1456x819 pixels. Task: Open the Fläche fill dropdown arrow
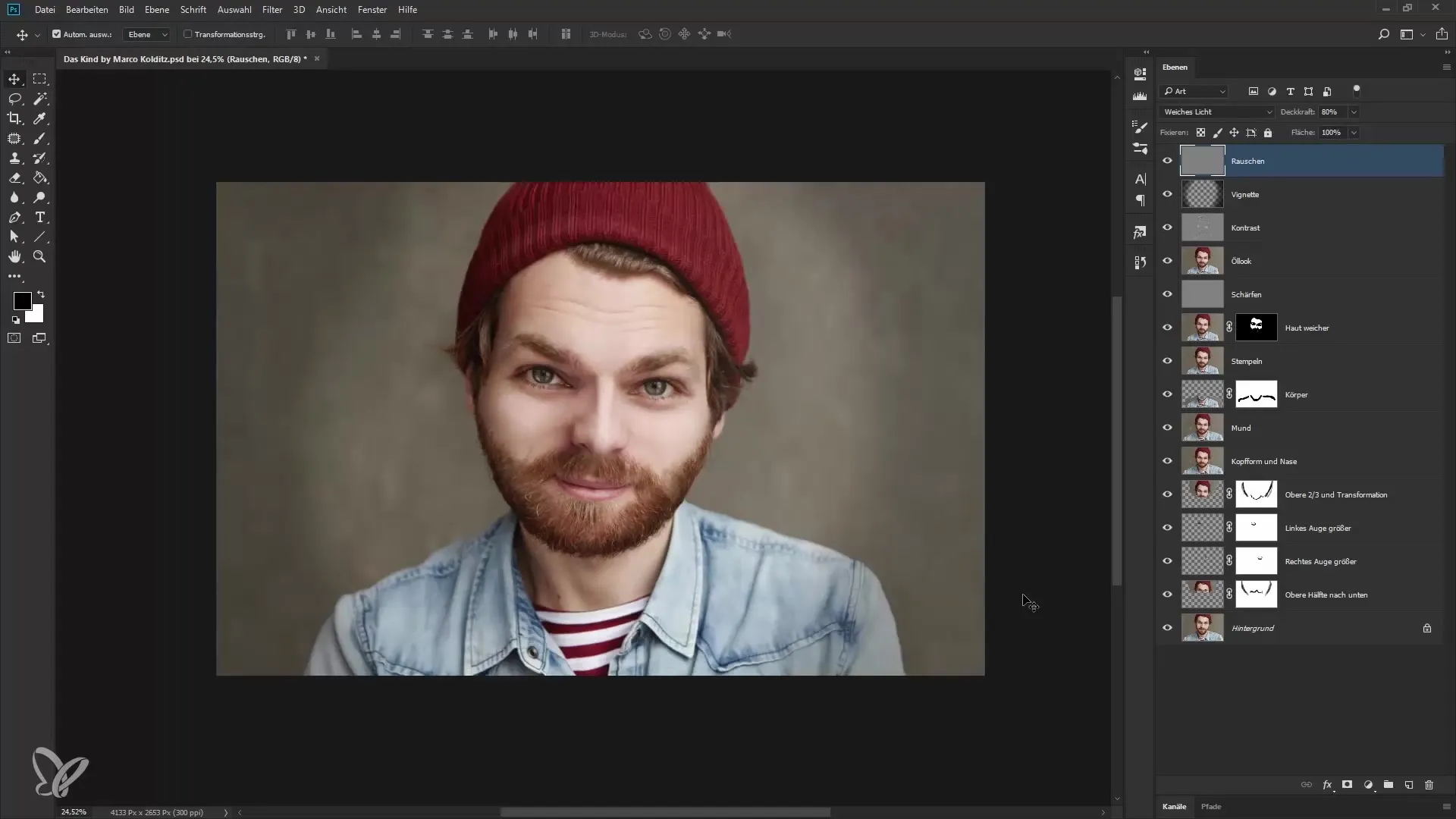1354,133
